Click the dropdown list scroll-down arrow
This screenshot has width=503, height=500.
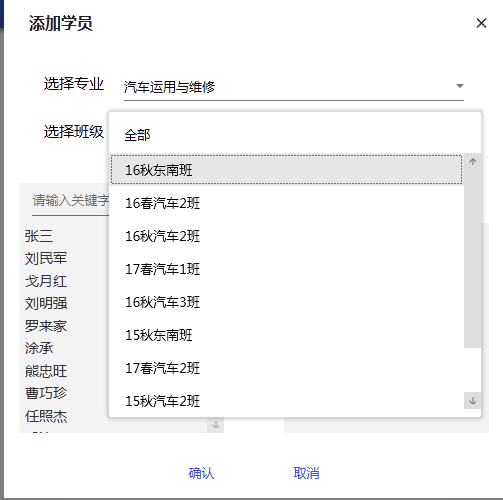pyautogui.click(x=472, y=400)
